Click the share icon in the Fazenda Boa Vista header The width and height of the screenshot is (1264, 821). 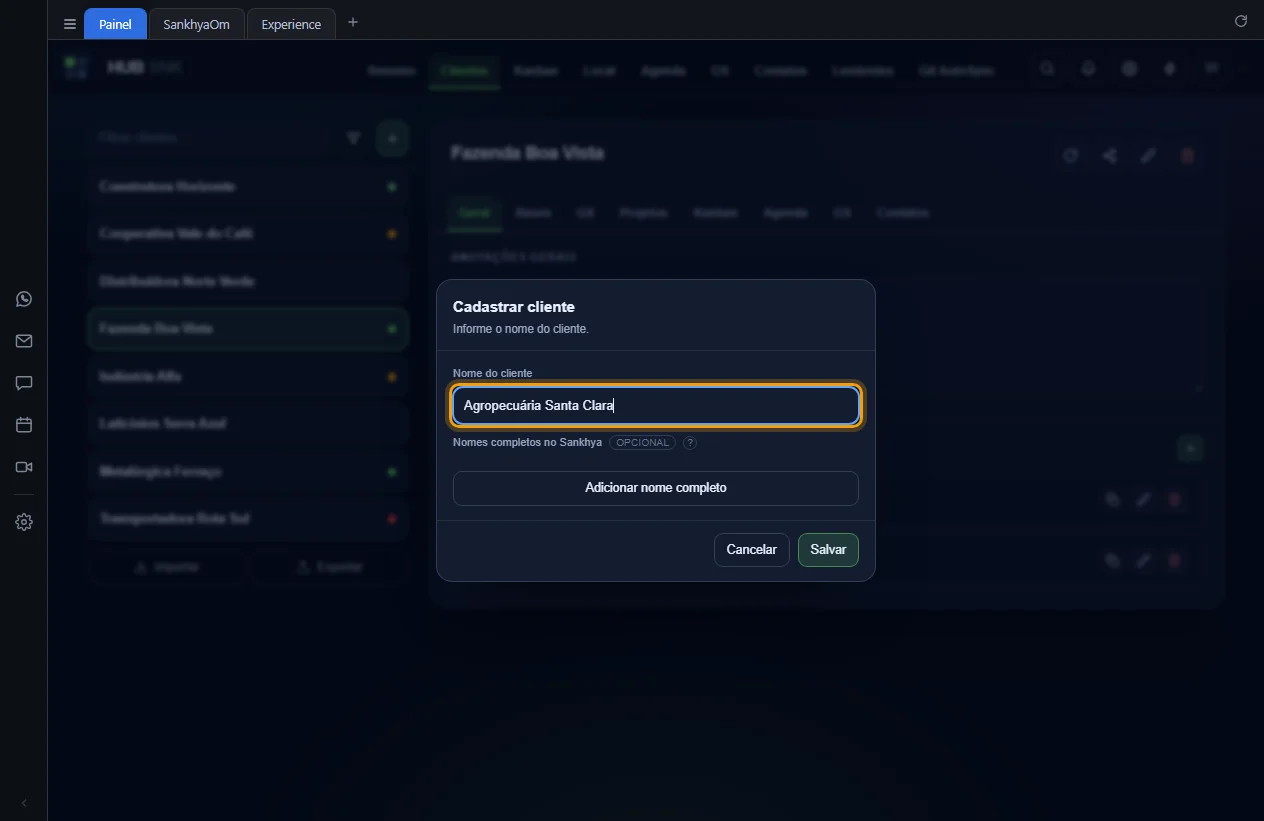click(1109, 155)
